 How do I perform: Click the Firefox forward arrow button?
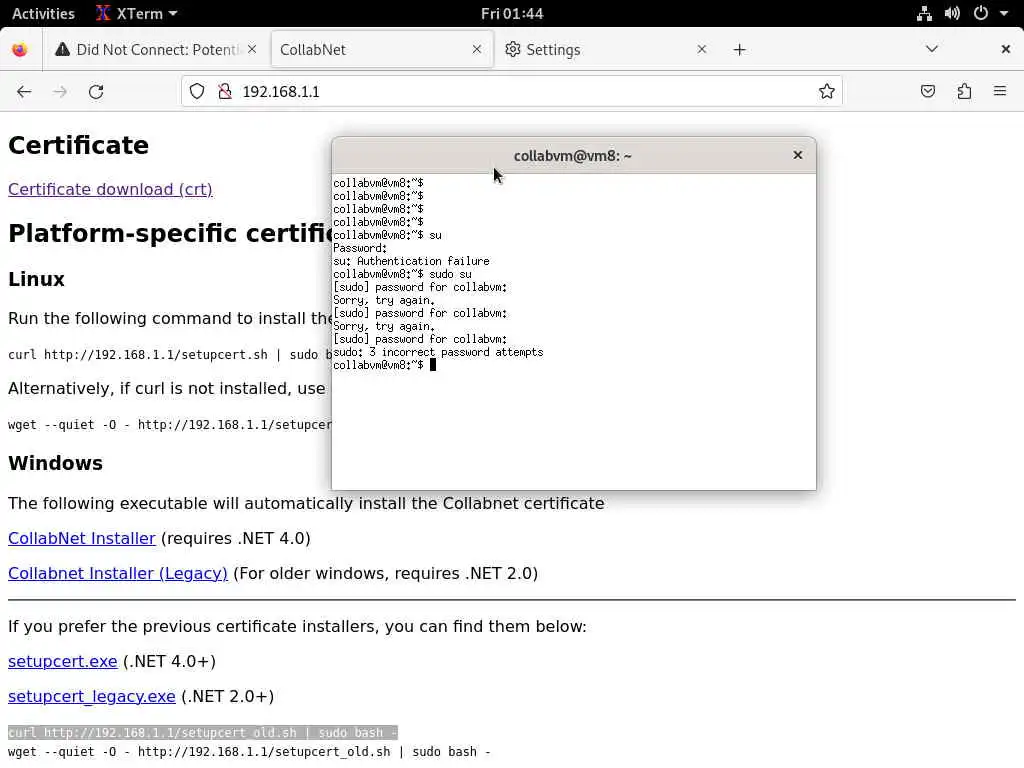(60, 91)
